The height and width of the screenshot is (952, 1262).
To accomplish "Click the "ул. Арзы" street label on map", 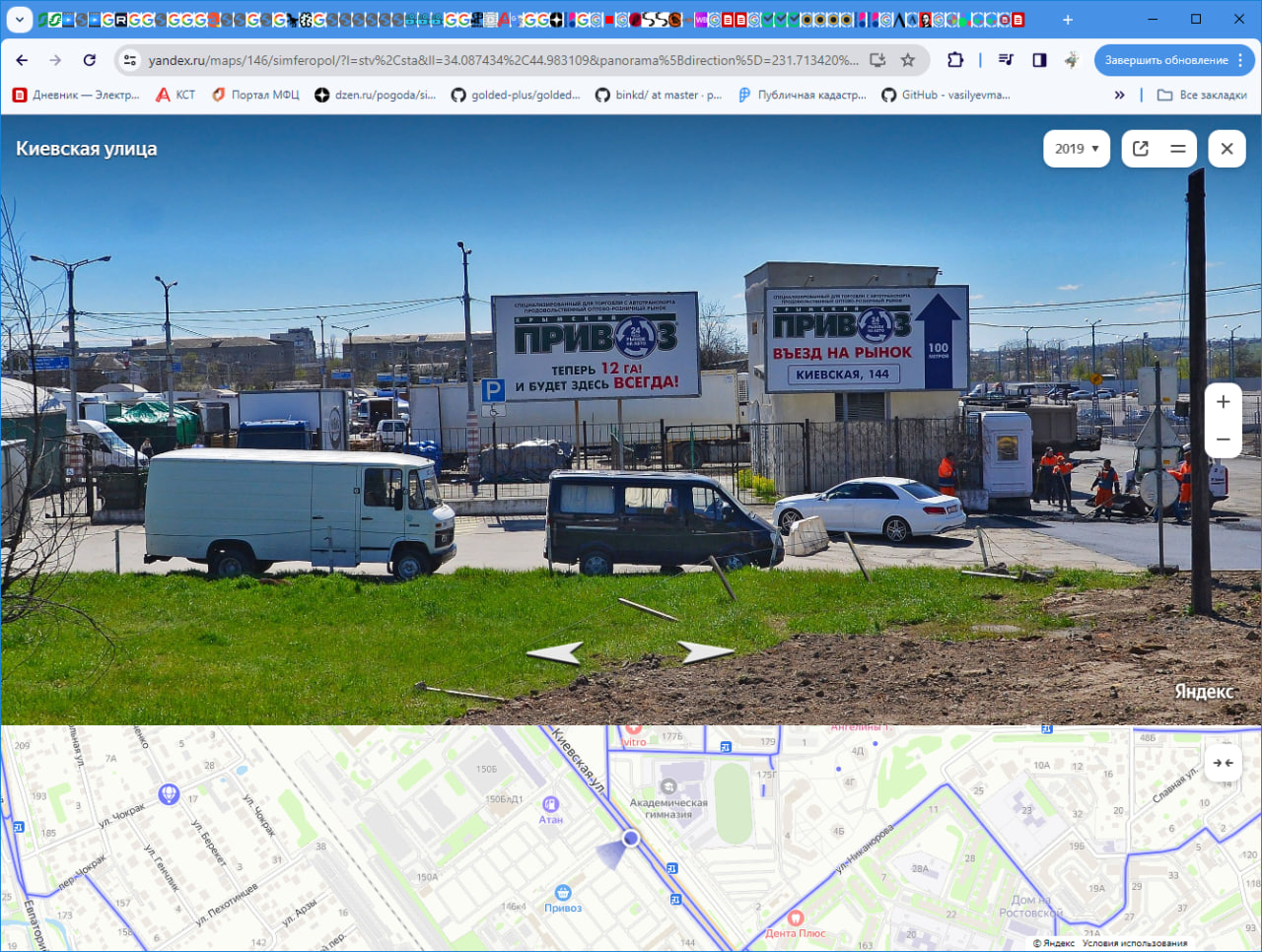I will [300, 912].
